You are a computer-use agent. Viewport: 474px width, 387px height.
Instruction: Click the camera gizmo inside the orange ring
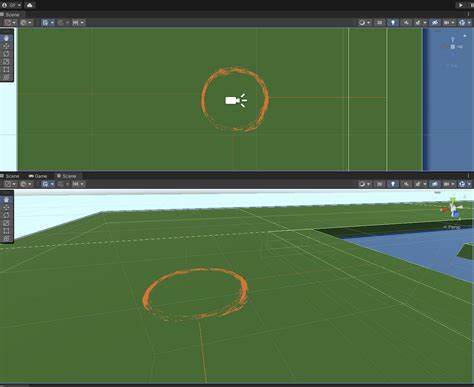pyautogui.click(x=236, y=100)
